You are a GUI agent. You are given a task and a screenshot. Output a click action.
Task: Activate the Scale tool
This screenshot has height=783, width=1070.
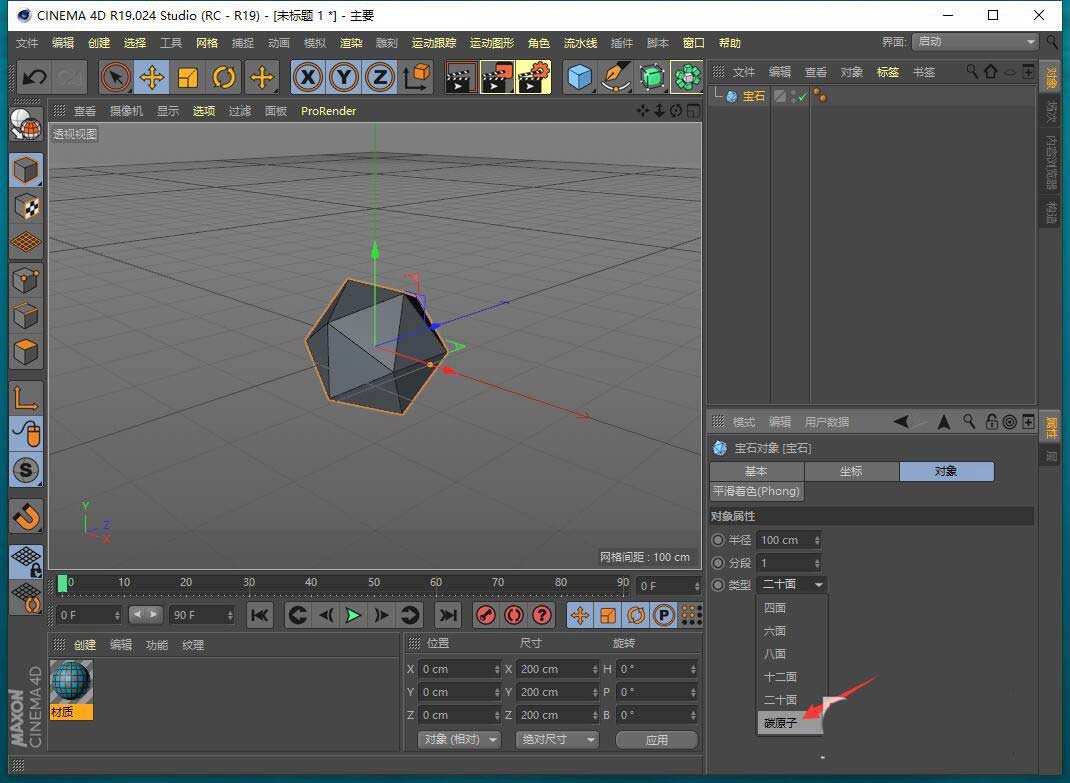[x=188, y=77]
